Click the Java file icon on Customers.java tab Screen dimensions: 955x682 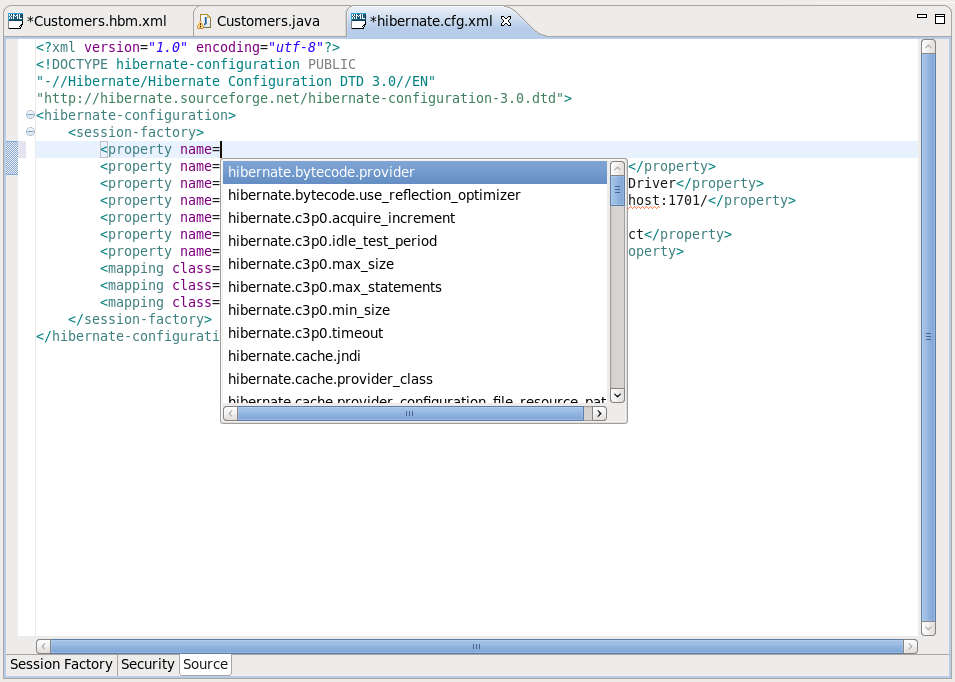(x=204, y=21)
